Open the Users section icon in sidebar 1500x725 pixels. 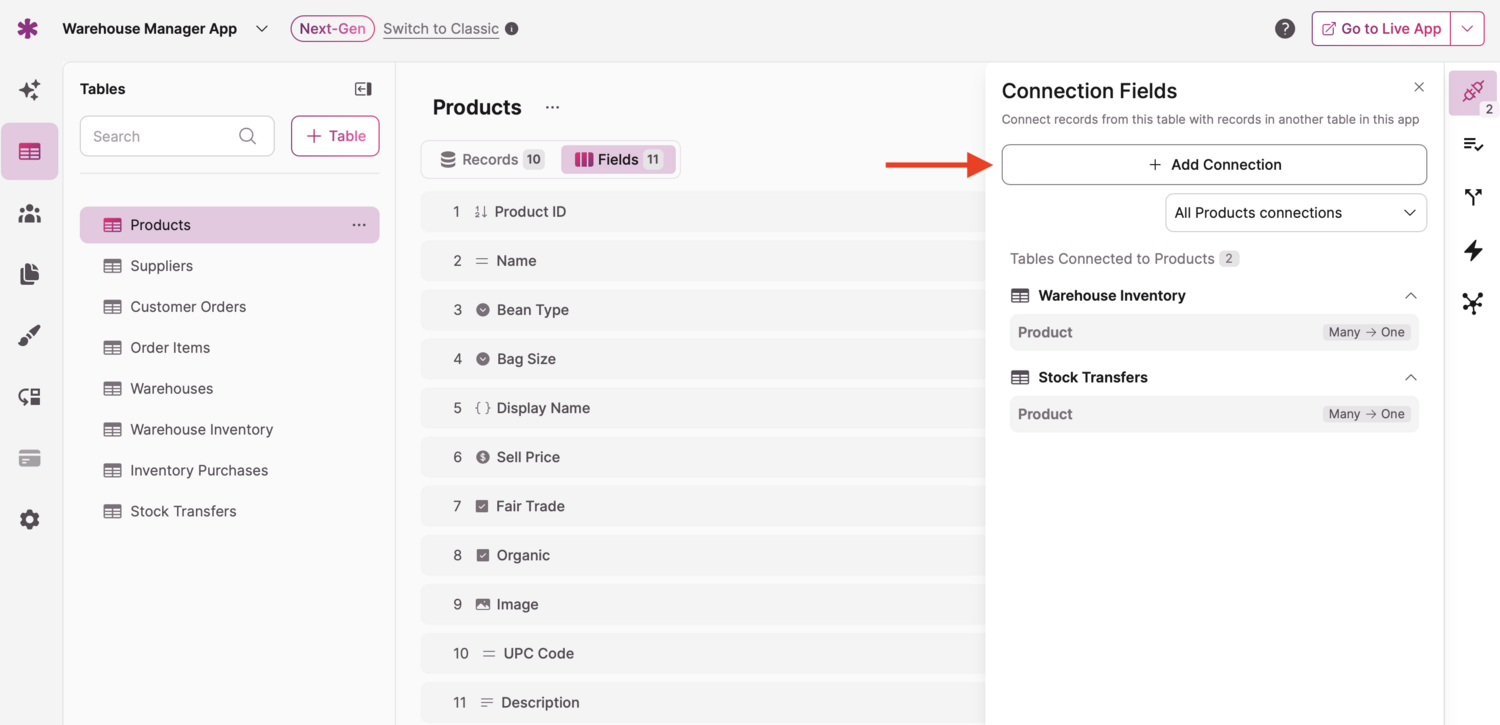pos(29,213)
